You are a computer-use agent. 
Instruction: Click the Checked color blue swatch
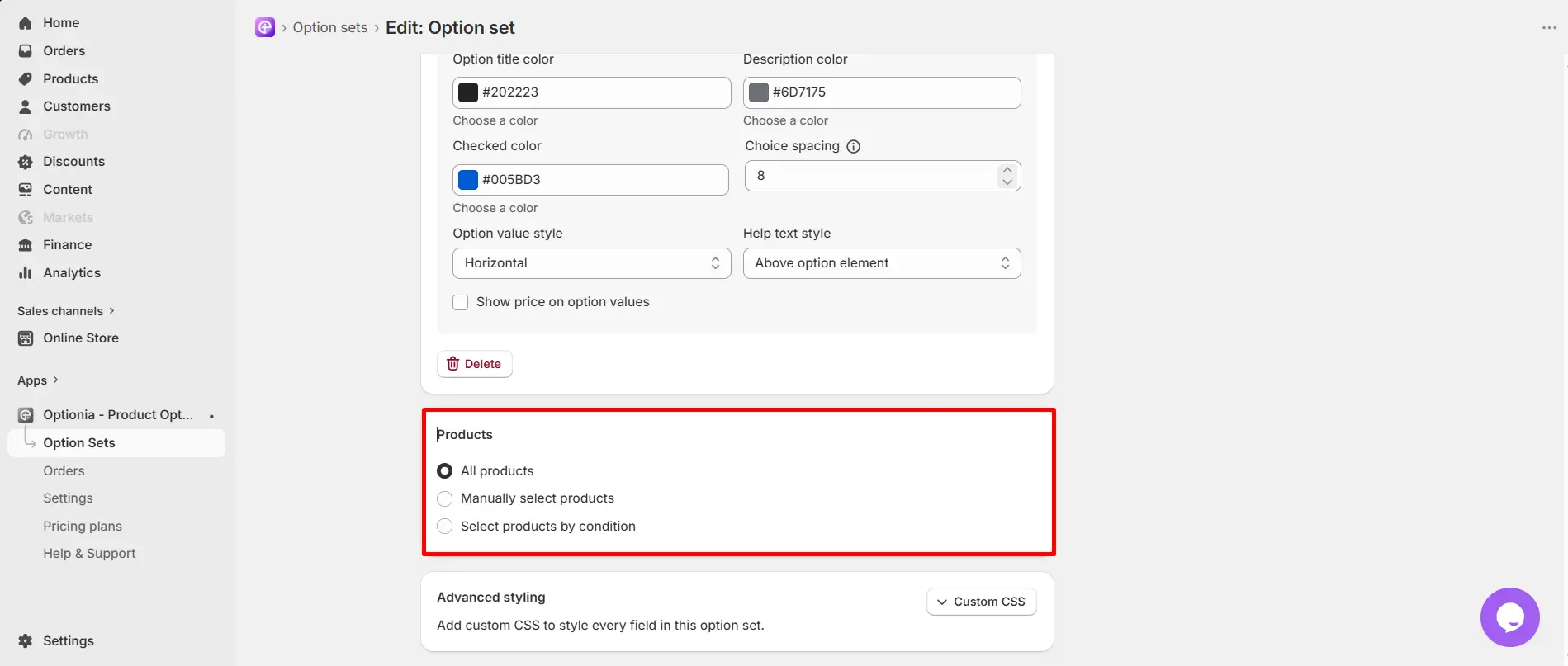click(x=468, y=180)
